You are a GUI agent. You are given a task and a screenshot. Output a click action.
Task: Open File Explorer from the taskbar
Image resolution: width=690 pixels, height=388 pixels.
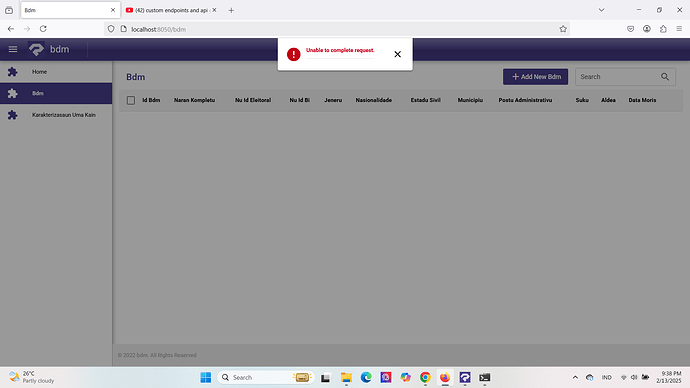346,377
